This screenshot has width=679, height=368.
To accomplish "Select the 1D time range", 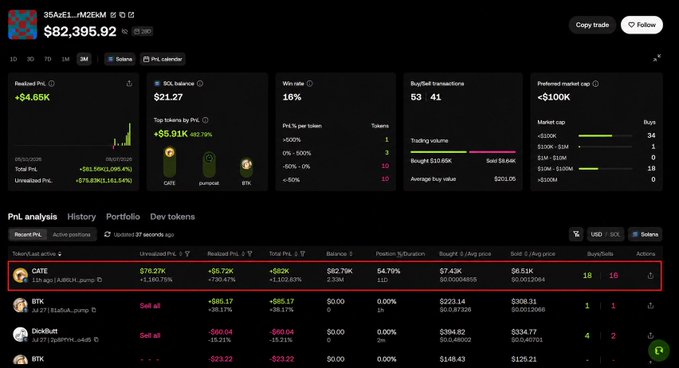I will click(13, 59).
